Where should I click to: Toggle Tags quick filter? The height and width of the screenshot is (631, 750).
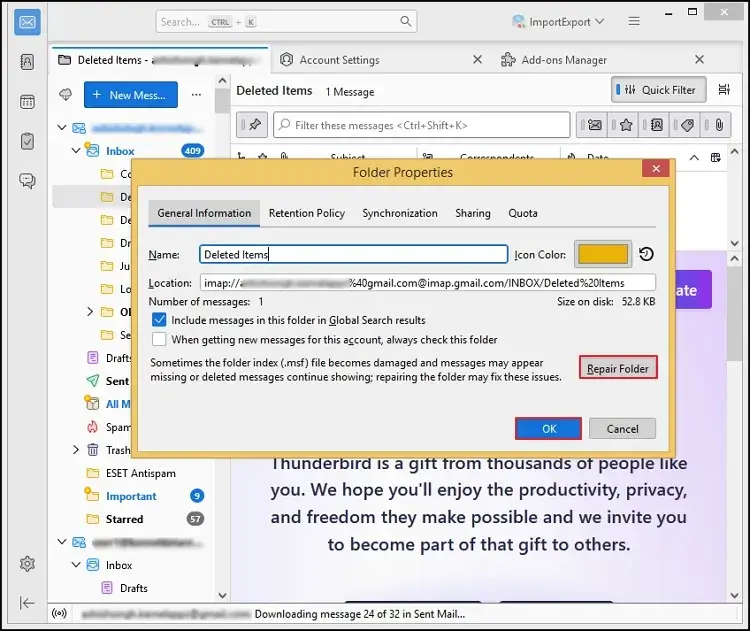click(x=685, y=125)
